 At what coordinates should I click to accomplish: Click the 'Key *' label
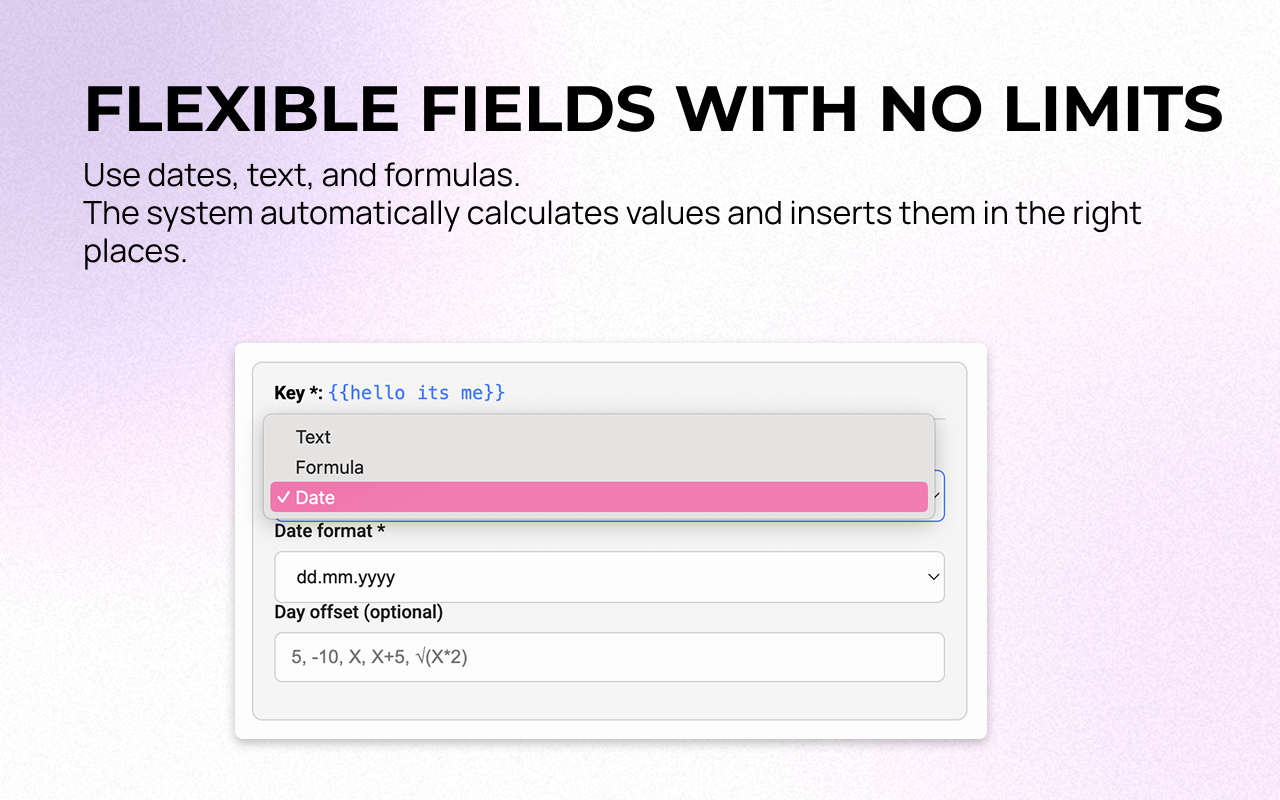[299, 393]
